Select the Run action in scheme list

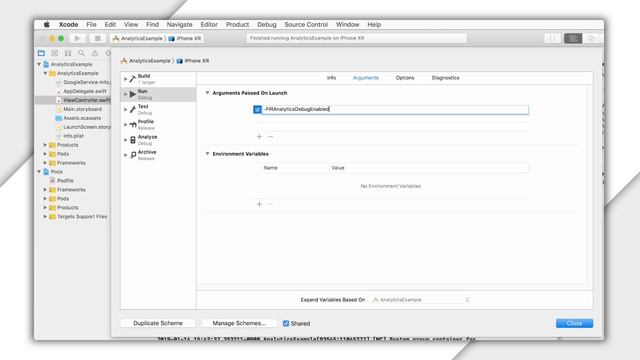159,94
